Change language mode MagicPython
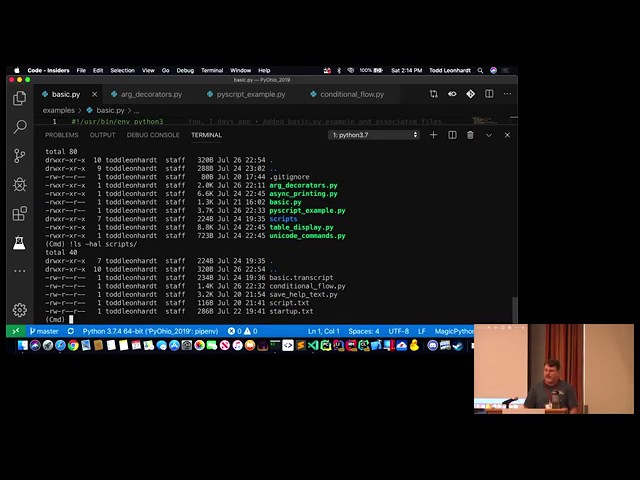This screenshot has height=480, width=640. pyautogui.click(x=453, y=331)
